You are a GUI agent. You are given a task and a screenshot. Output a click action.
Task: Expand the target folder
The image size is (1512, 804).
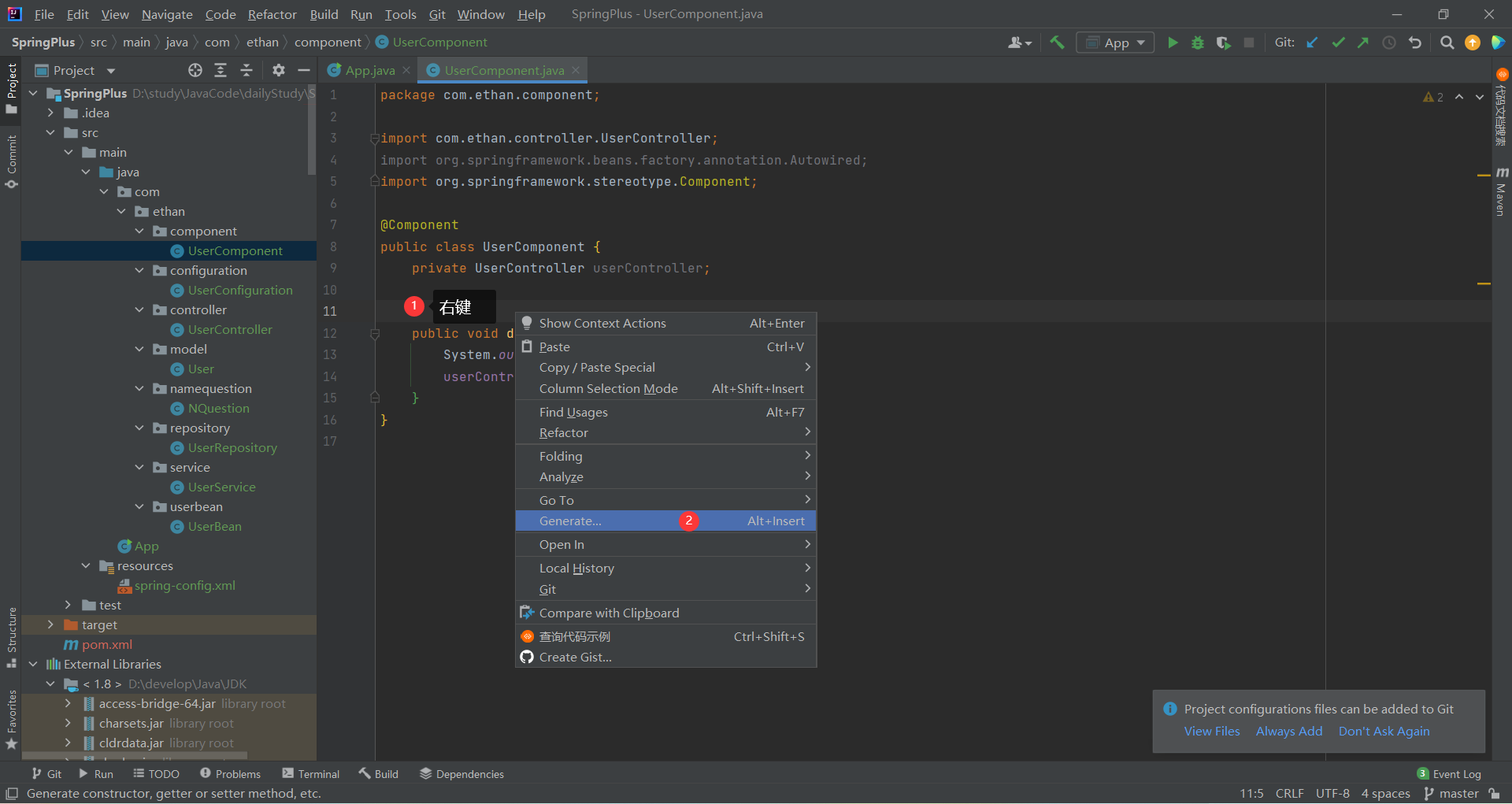(x=51, y=624)
